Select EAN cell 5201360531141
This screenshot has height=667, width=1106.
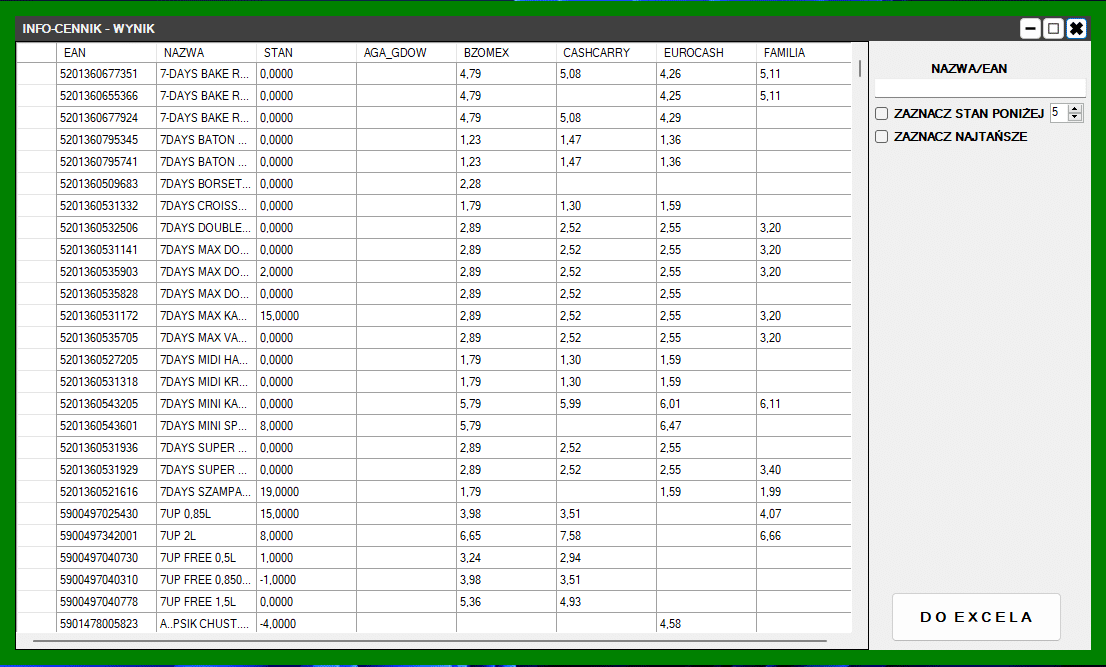106,250
